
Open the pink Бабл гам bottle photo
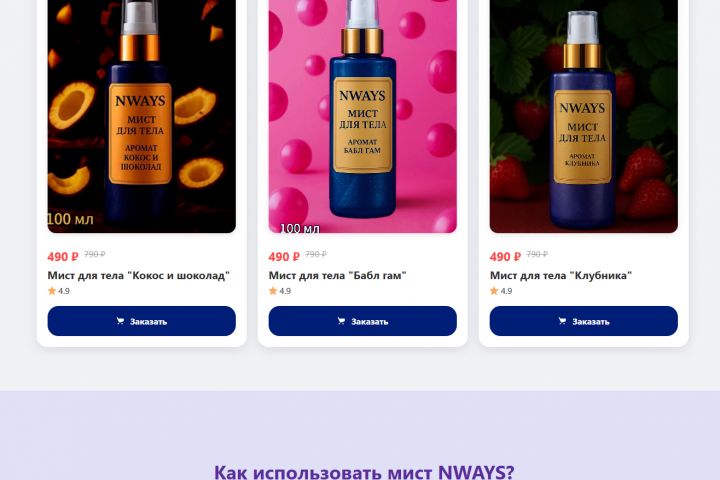(363, 116)
